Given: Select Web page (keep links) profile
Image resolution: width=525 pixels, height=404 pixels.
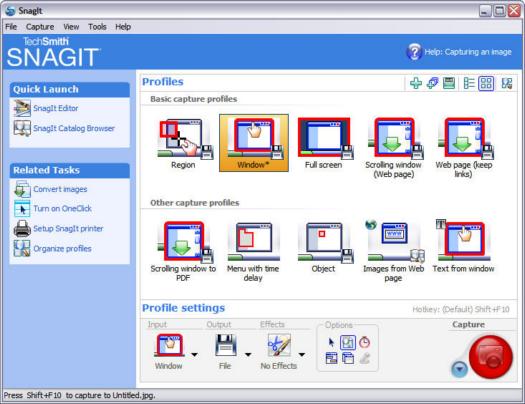Looking at the screenshot, I should [x=464, y=148].
